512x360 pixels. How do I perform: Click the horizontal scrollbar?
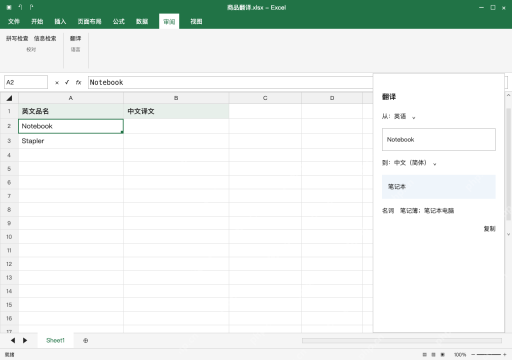pos(402,340)
